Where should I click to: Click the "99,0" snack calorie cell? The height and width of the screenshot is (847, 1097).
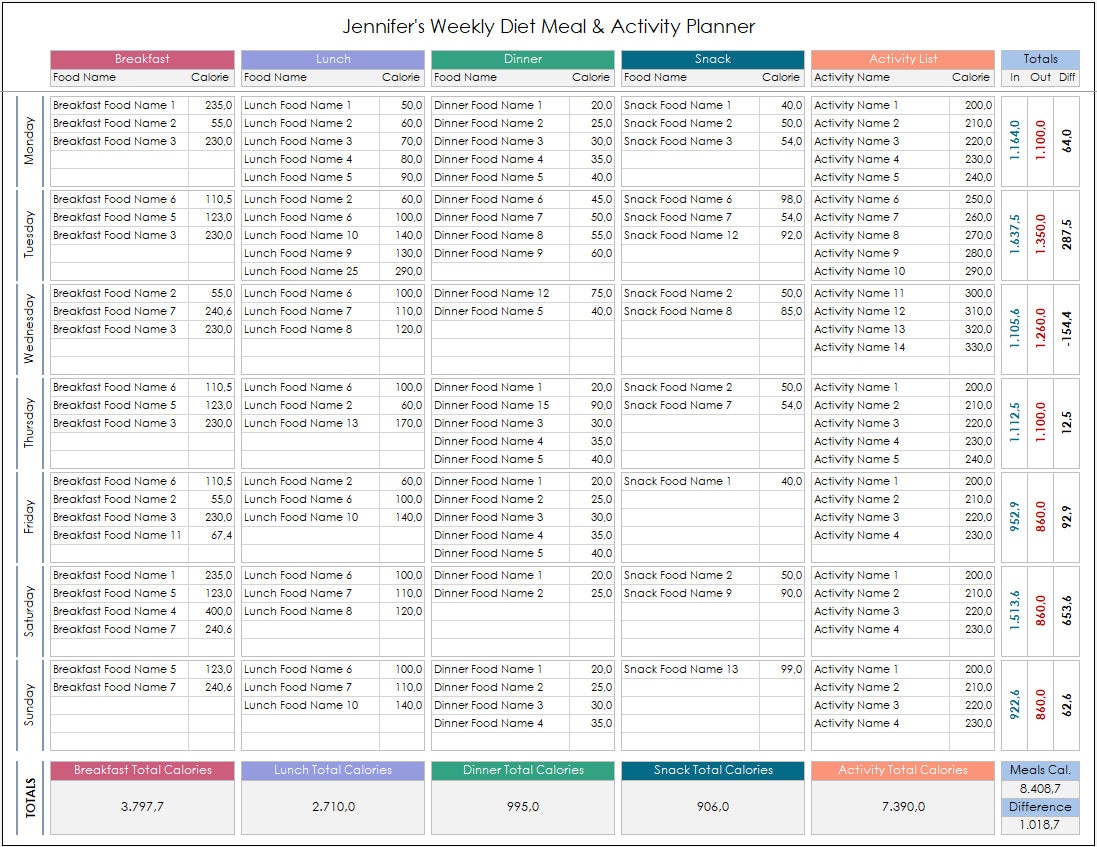pyautogui.click(x=781, y=669)
